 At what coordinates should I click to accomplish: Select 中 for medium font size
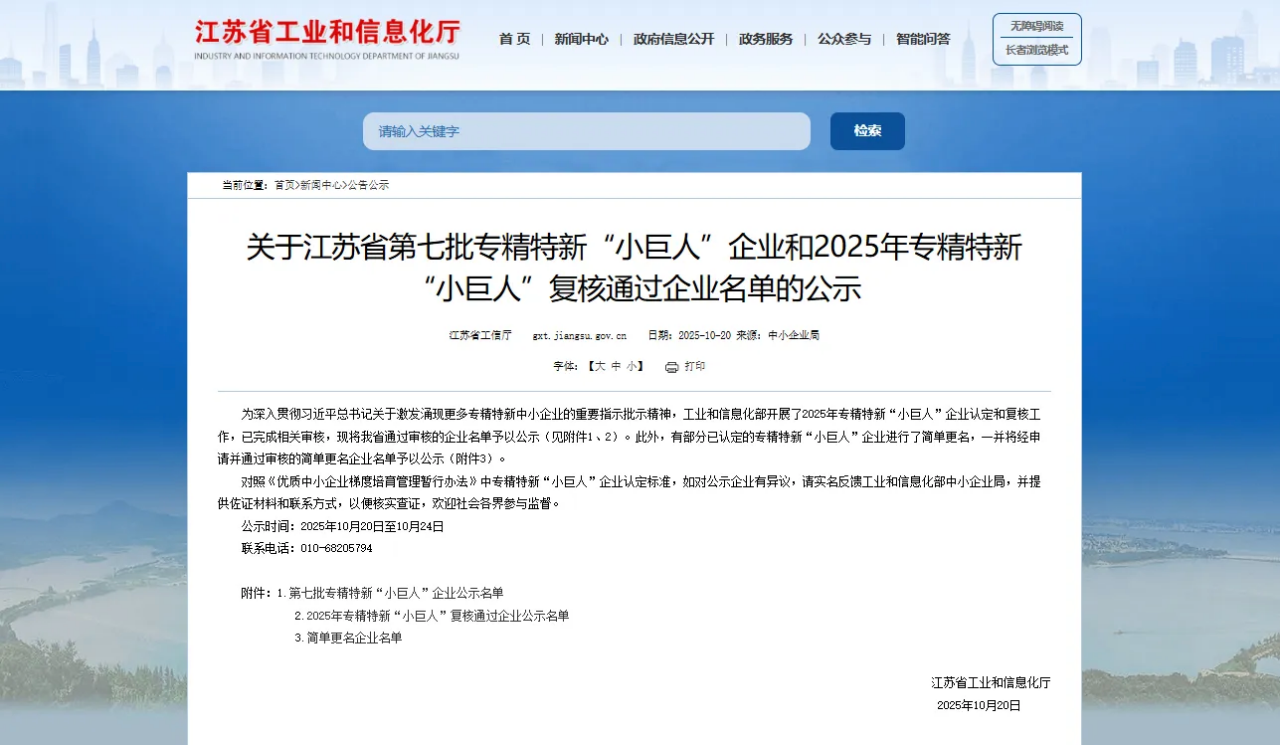pyautogui.click(x=616, y=366)
